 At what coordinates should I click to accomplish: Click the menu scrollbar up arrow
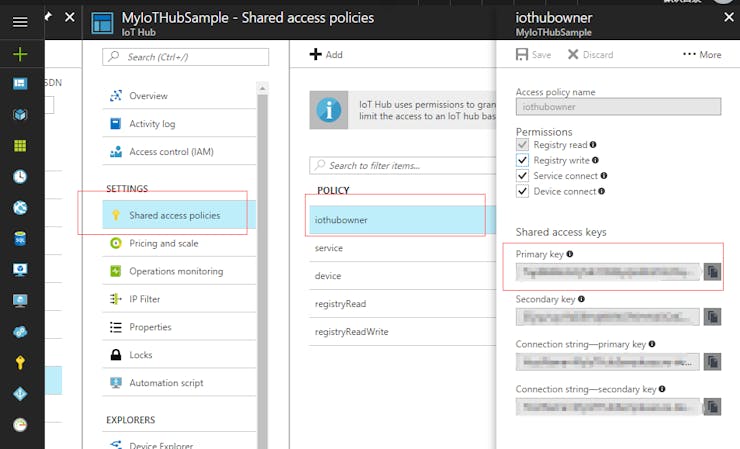262,88
